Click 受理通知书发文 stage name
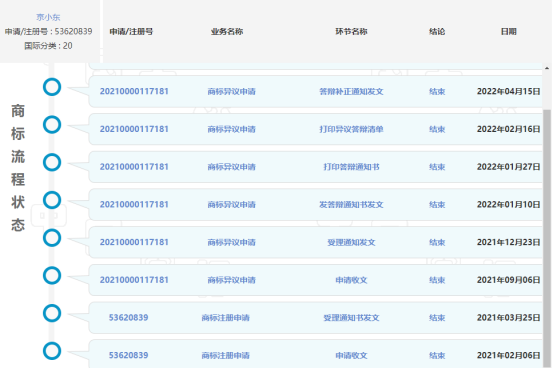This screenshot has height=369, width=554. 351,318
